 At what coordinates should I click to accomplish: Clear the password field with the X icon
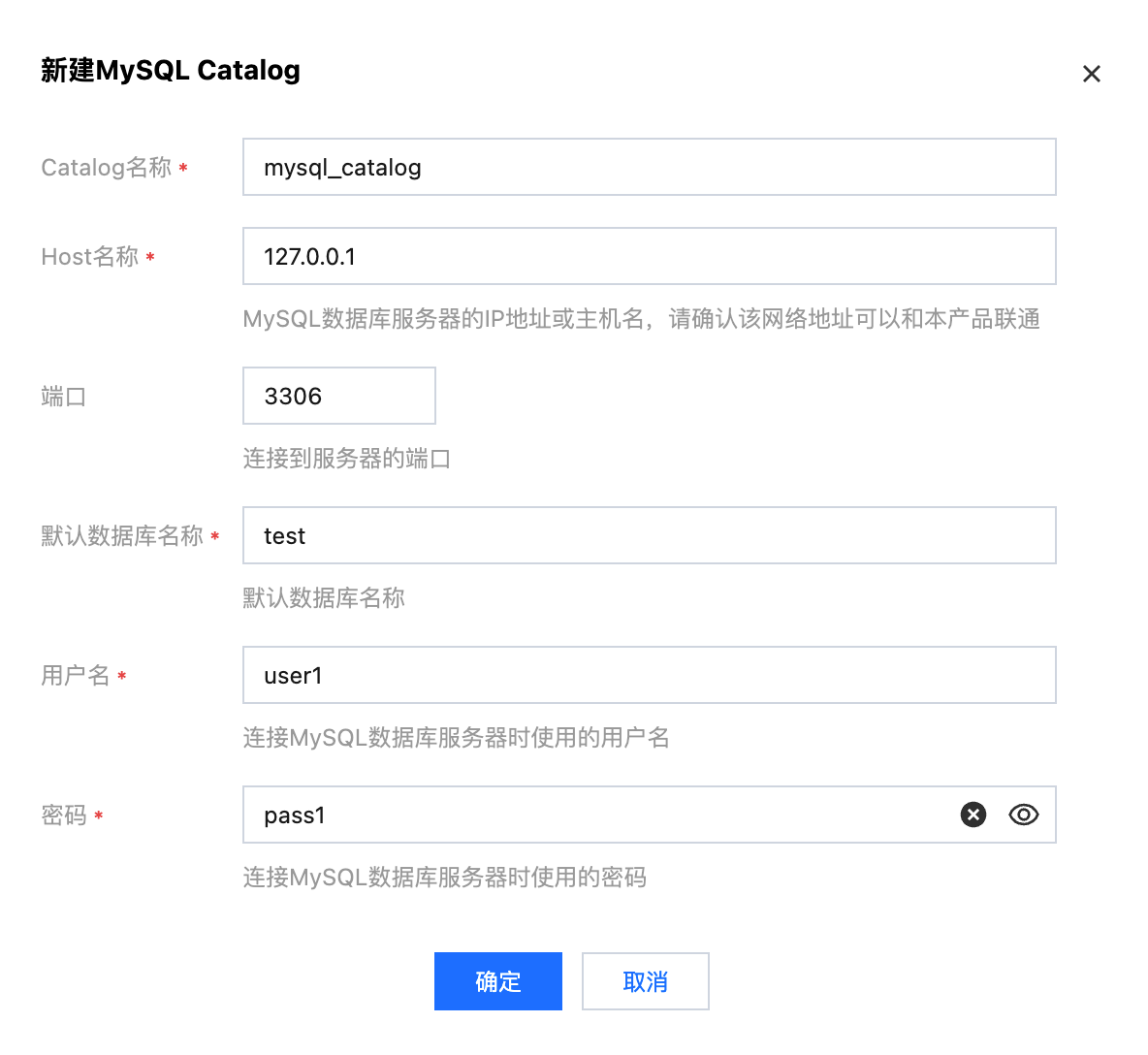click(x=973, y=815)
